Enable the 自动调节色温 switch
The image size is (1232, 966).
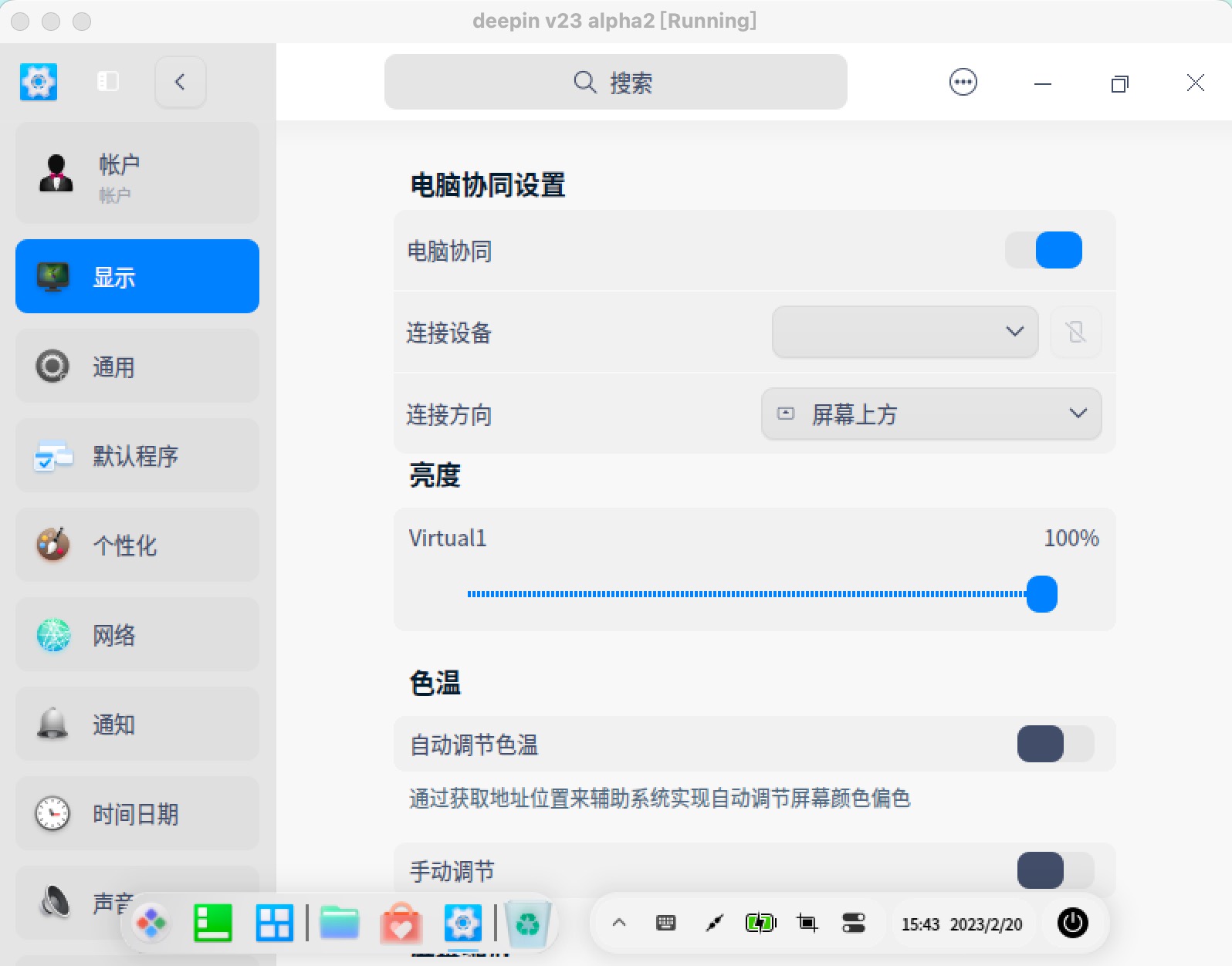pyautogui.click(x=1055, y=744)
